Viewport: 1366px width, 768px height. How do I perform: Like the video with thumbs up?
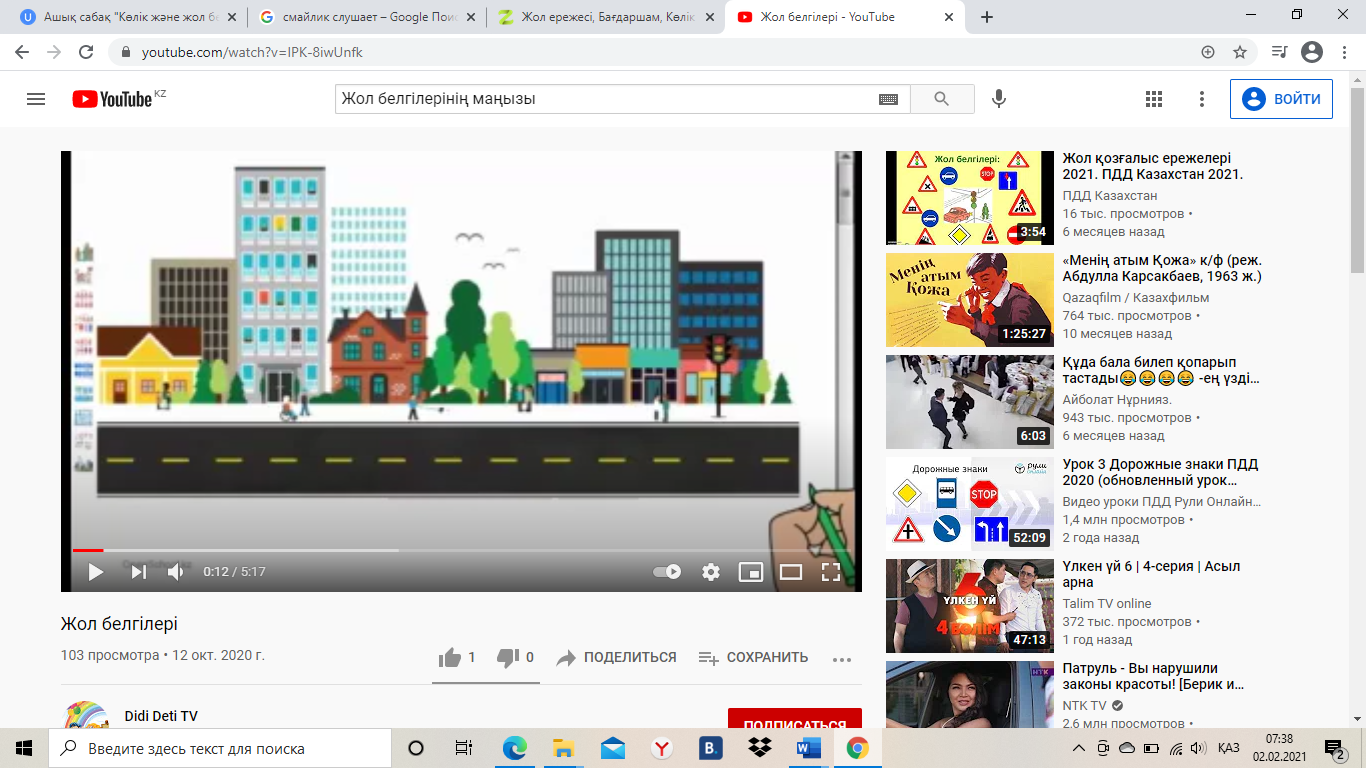(450, 658)
